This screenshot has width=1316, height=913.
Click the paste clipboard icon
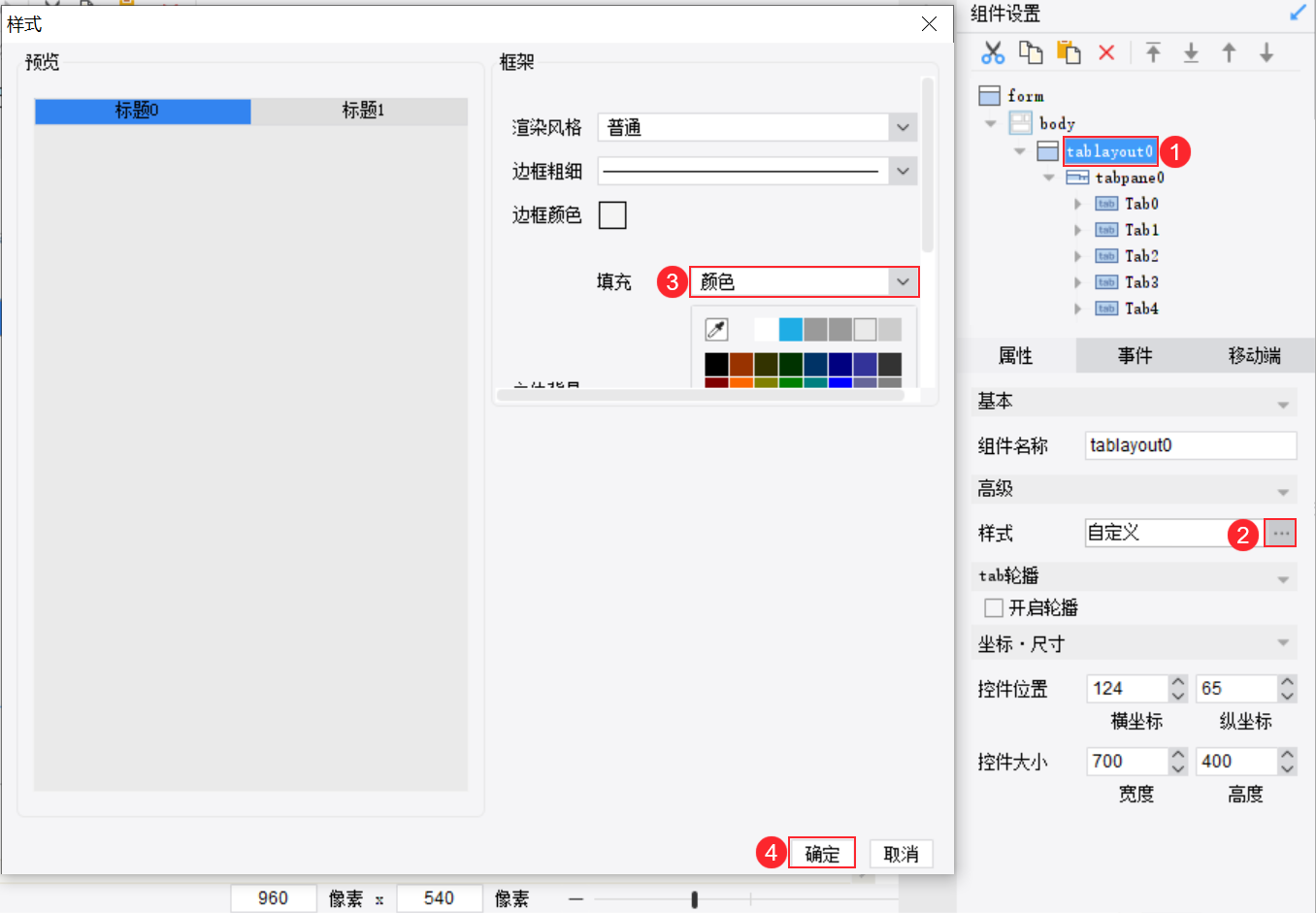click(x=1069, y=52)
